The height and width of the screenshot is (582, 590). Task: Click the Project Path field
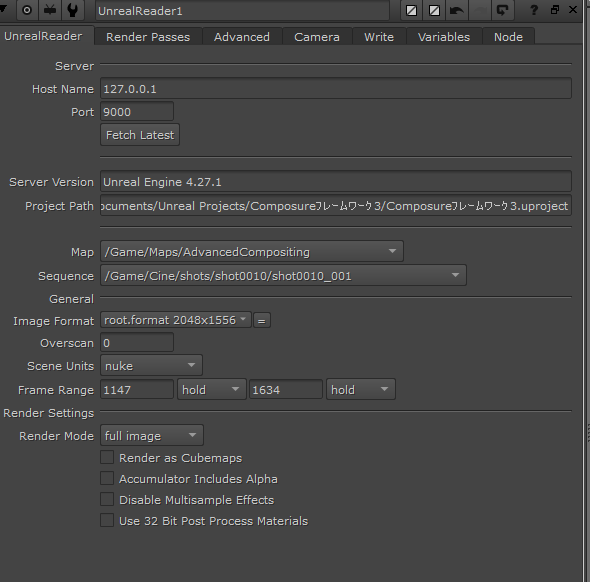pyautogui.click(x=336, y=206)
